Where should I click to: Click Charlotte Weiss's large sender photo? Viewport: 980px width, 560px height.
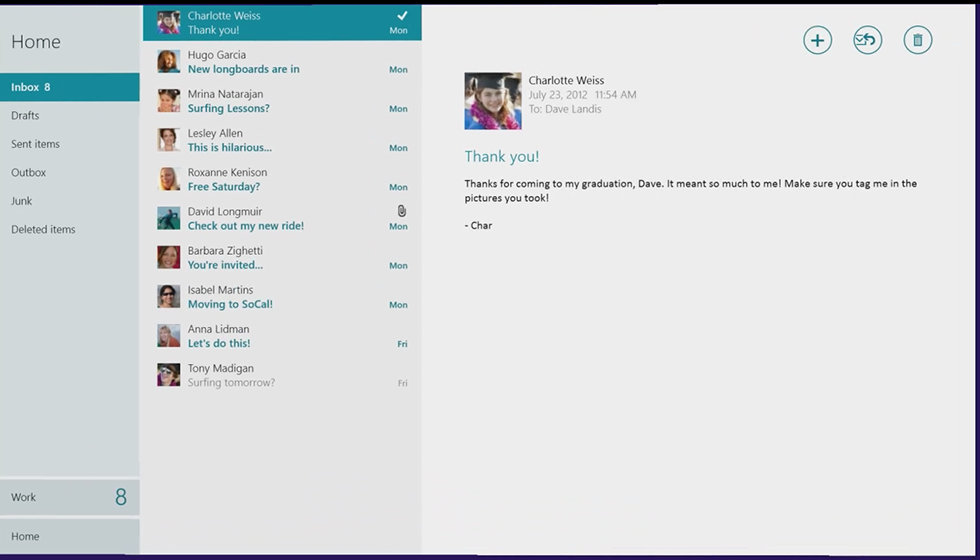[493, 101]
